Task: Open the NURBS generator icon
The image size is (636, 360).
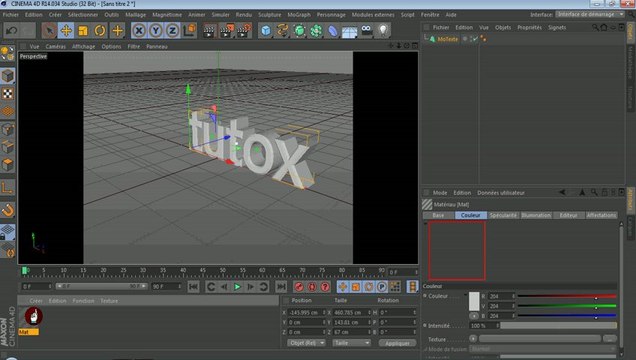Action: (x=299, y=31)
